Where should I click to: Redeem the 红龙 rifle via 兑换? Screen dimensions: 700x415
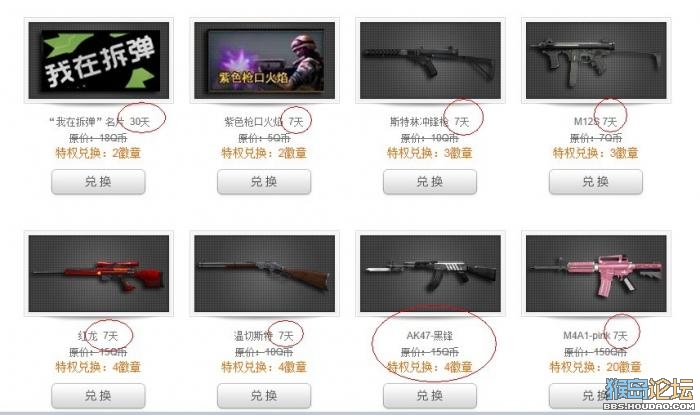point(98,395)
